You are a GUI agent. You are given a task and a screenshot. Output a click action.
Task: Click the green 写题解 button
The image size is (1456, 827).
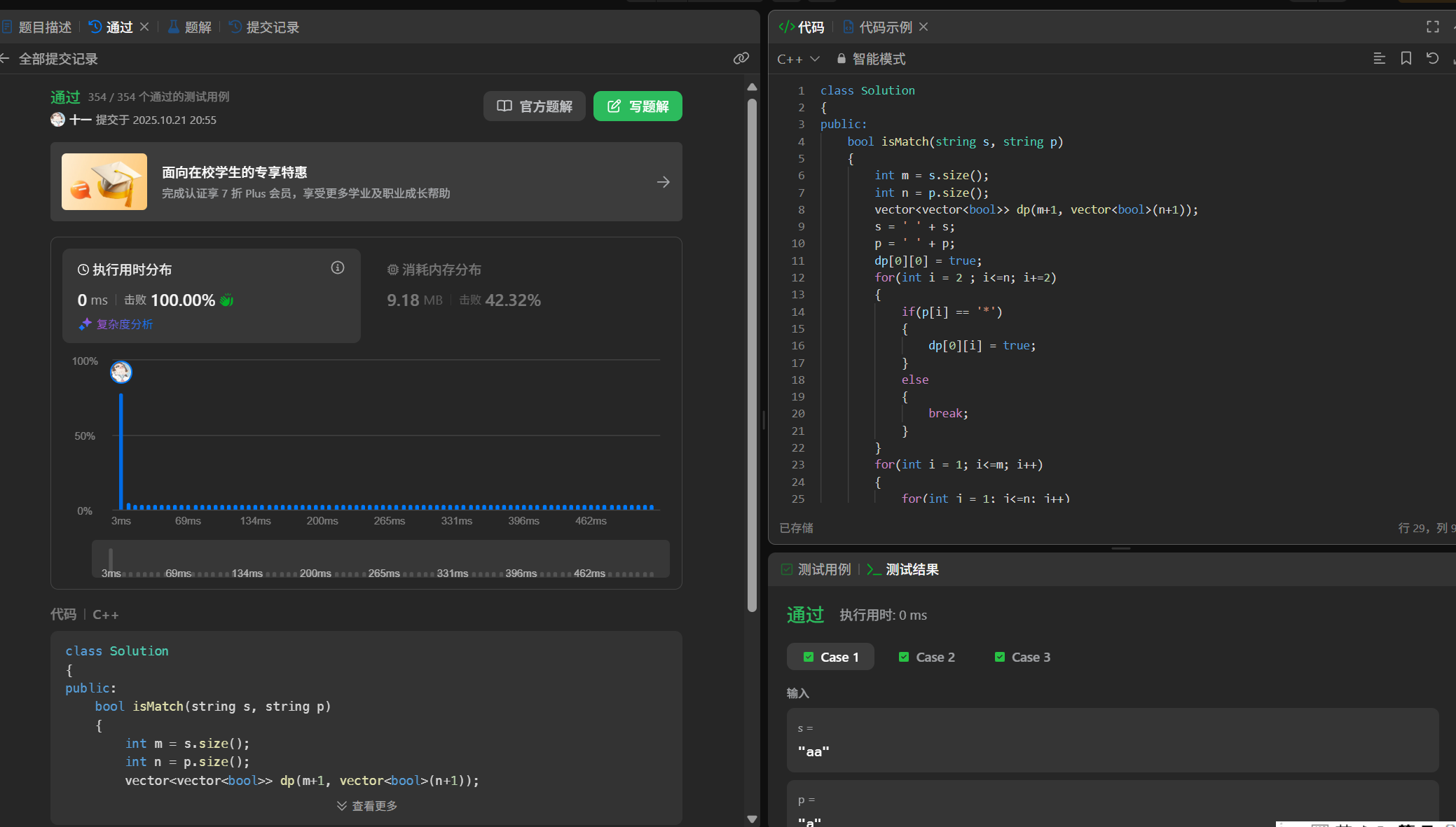[x=638, y=106]
